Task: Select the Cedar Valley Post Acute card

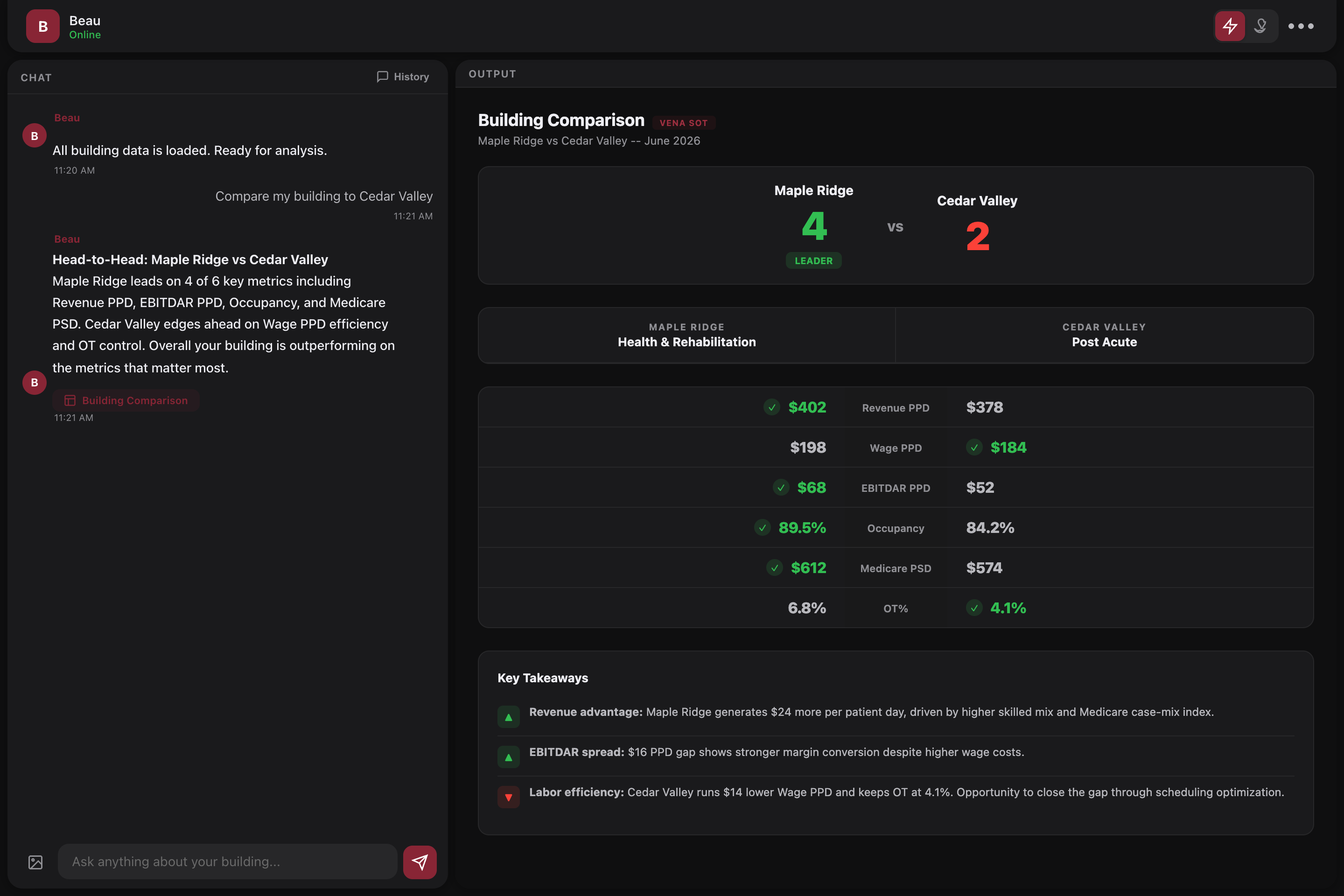Action: point(1104,336)
